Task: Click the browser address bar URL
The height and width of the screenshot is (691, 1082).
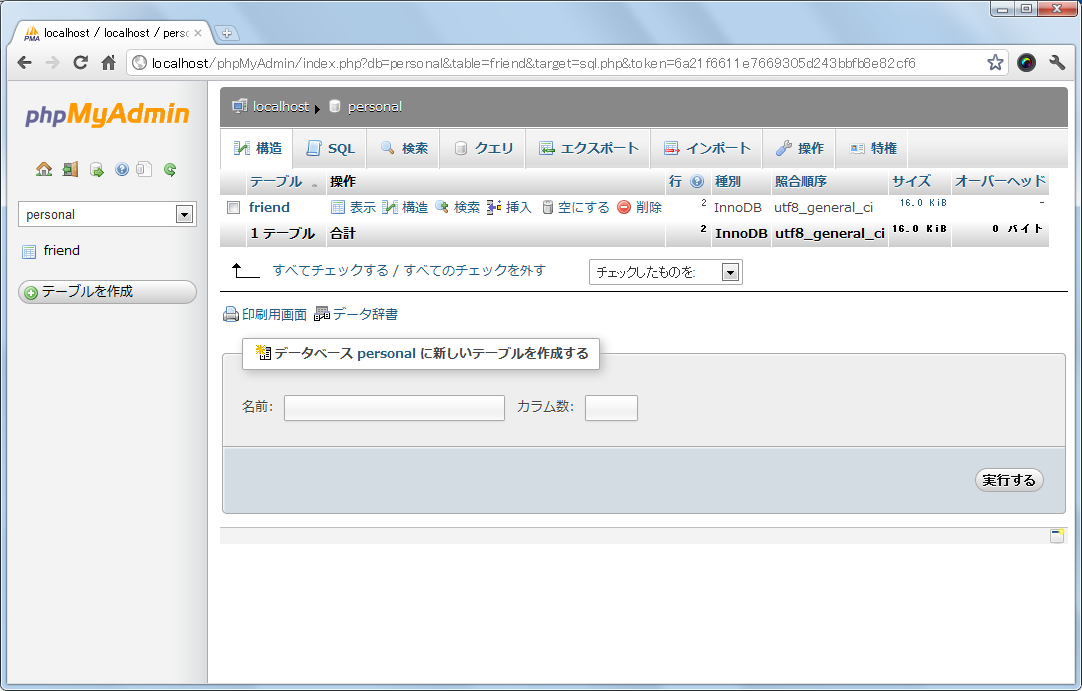Action: [533, 64]
